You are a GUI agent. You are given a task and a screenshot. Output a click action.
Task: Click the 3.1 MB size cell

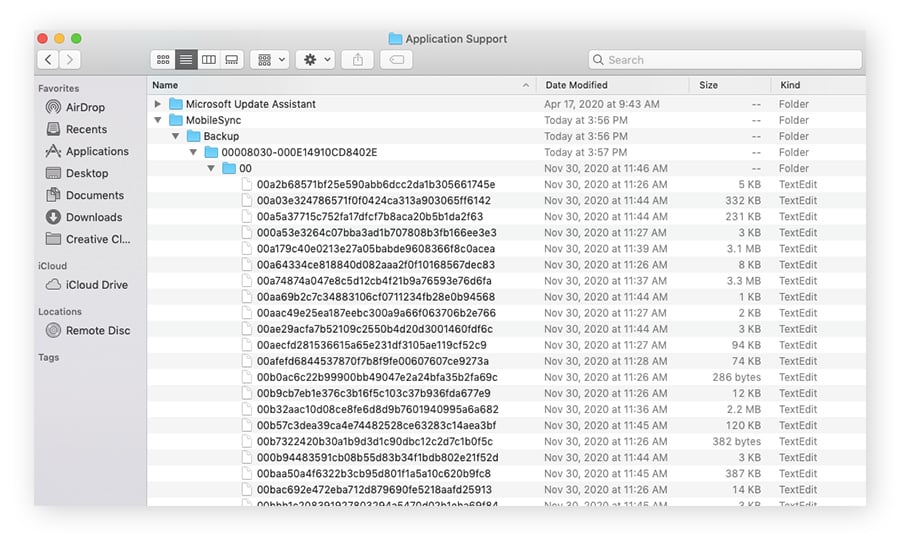[743, 249]
